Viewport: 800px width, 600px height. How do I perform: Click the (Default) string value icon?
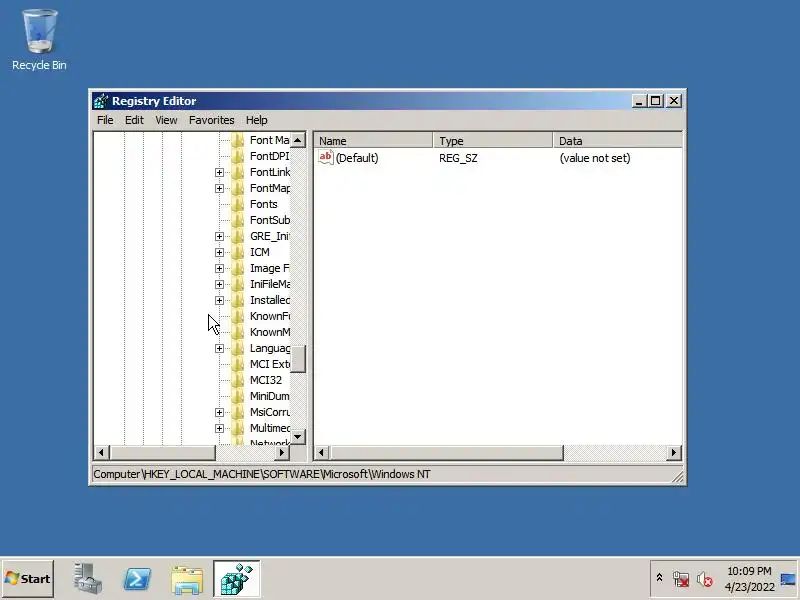[x=326, y=157]
